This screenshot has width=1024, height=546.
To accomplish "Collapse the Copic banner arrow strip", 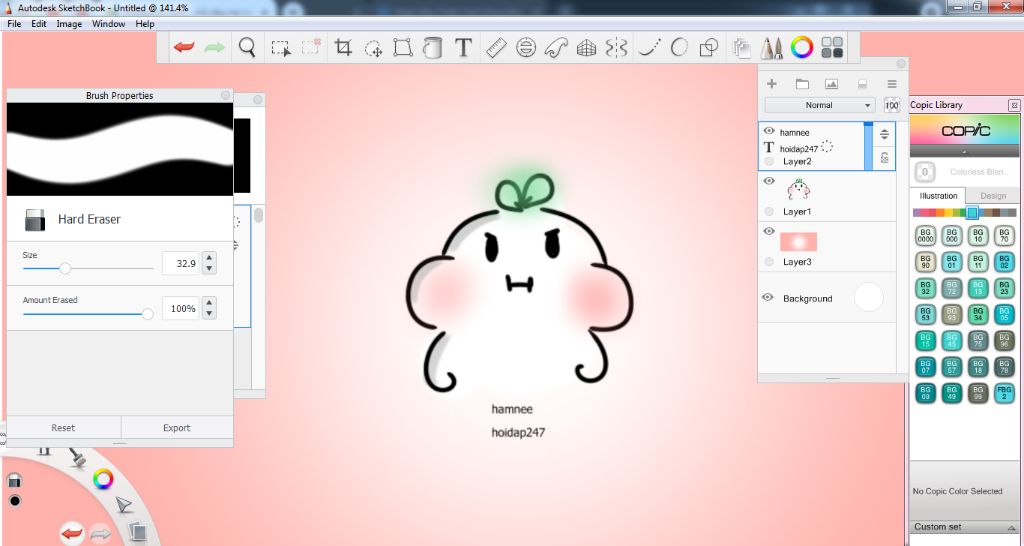I will click(965, 152).
